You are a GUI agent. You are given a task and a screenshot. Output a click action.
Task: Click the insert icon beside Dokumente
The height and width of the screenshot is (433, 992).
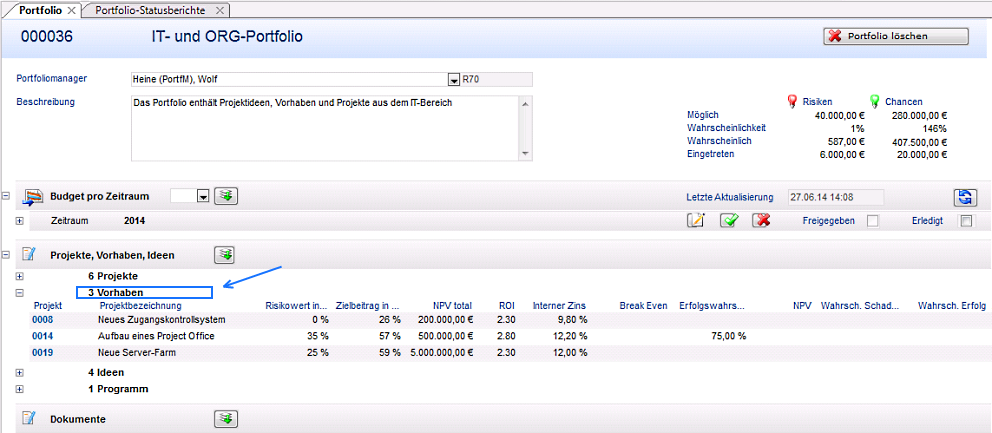(226, 419)
